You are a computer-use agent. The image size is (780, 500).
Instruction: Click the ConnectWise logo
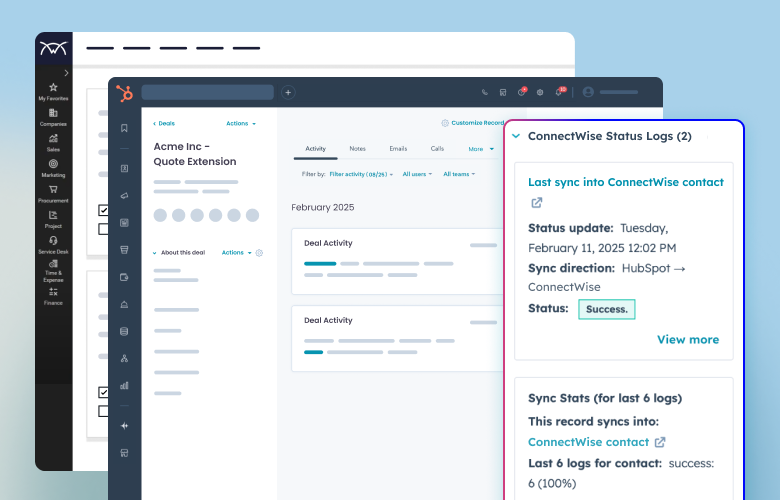point(54,48)
